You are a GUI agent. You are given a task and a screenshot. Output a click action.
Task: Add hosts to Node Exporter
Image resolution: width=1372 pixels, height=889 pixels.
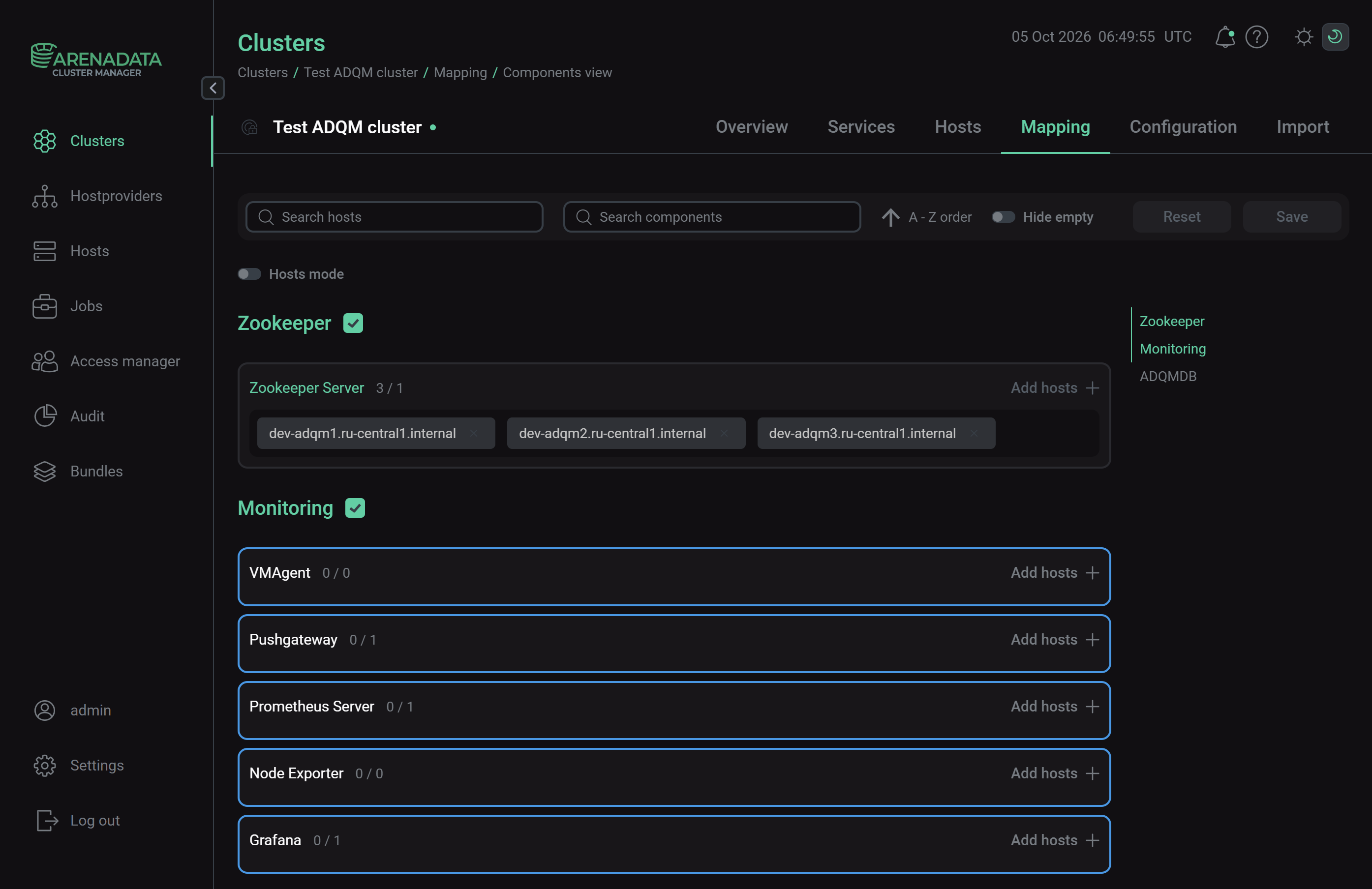(x=1055, y=773)
